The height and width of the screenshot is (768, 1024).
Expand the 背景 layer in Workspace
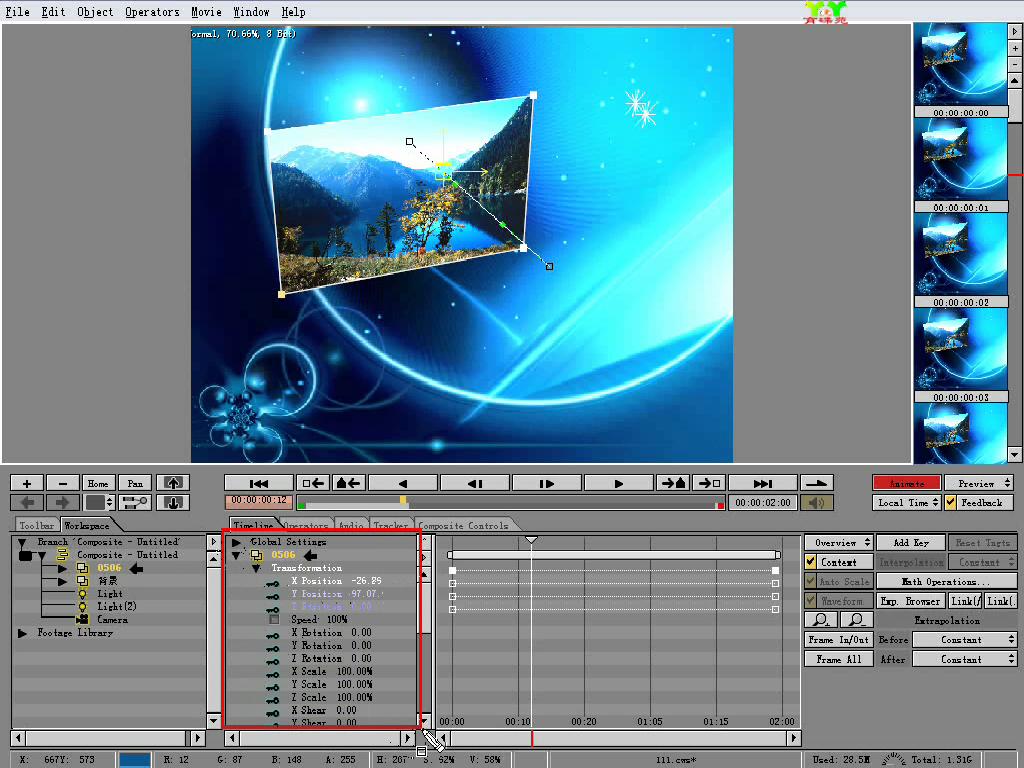pos(63,581)
